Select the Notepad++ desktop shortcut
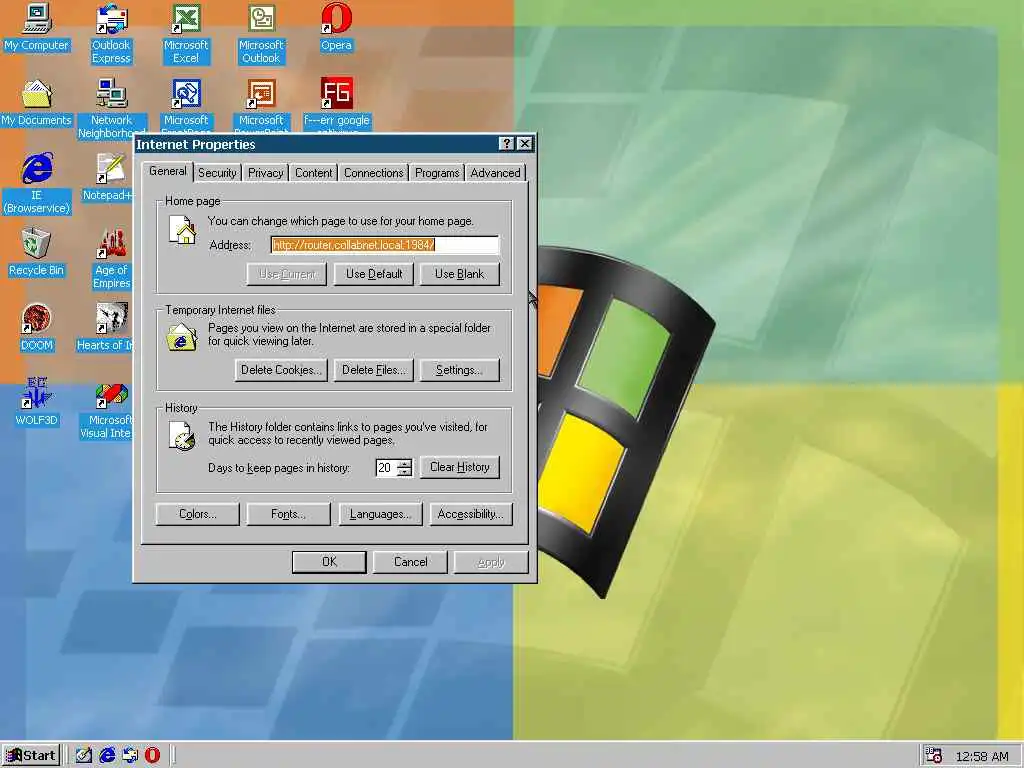1024x768 pixels. [x=108, y=178]
